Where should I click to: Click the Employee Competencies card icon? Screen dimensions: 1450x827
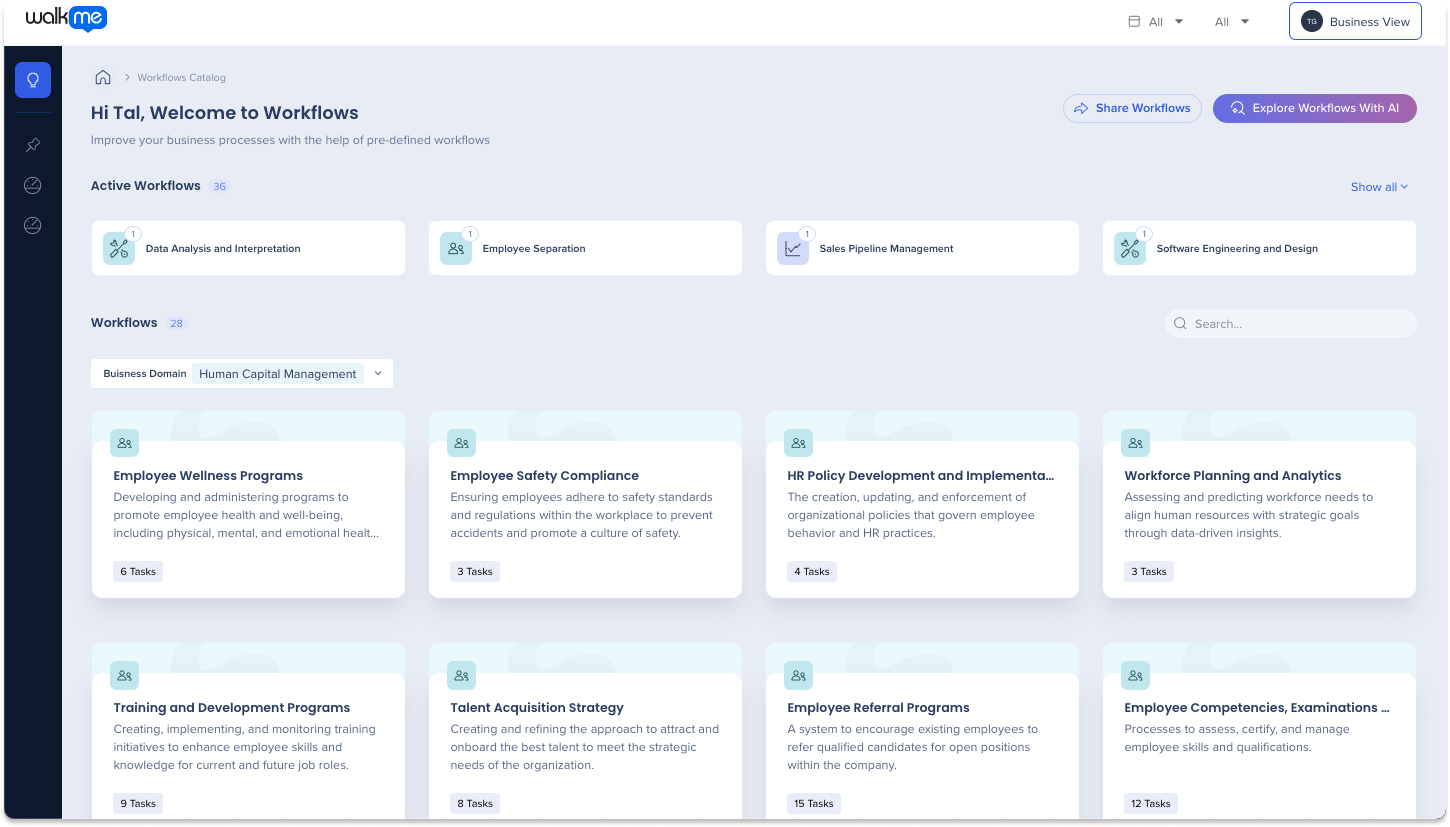click(1135, 675)
